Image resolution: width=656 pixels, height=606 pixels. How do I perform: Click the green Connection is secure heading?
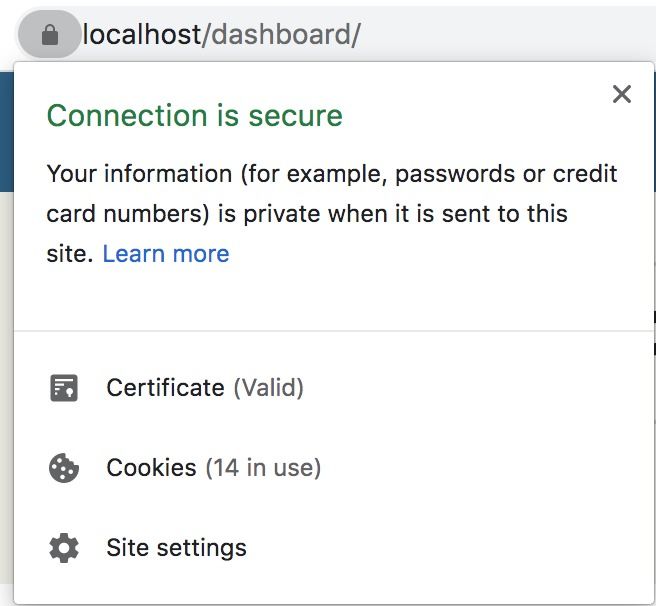pyautogui.click(x=195, y=116)
